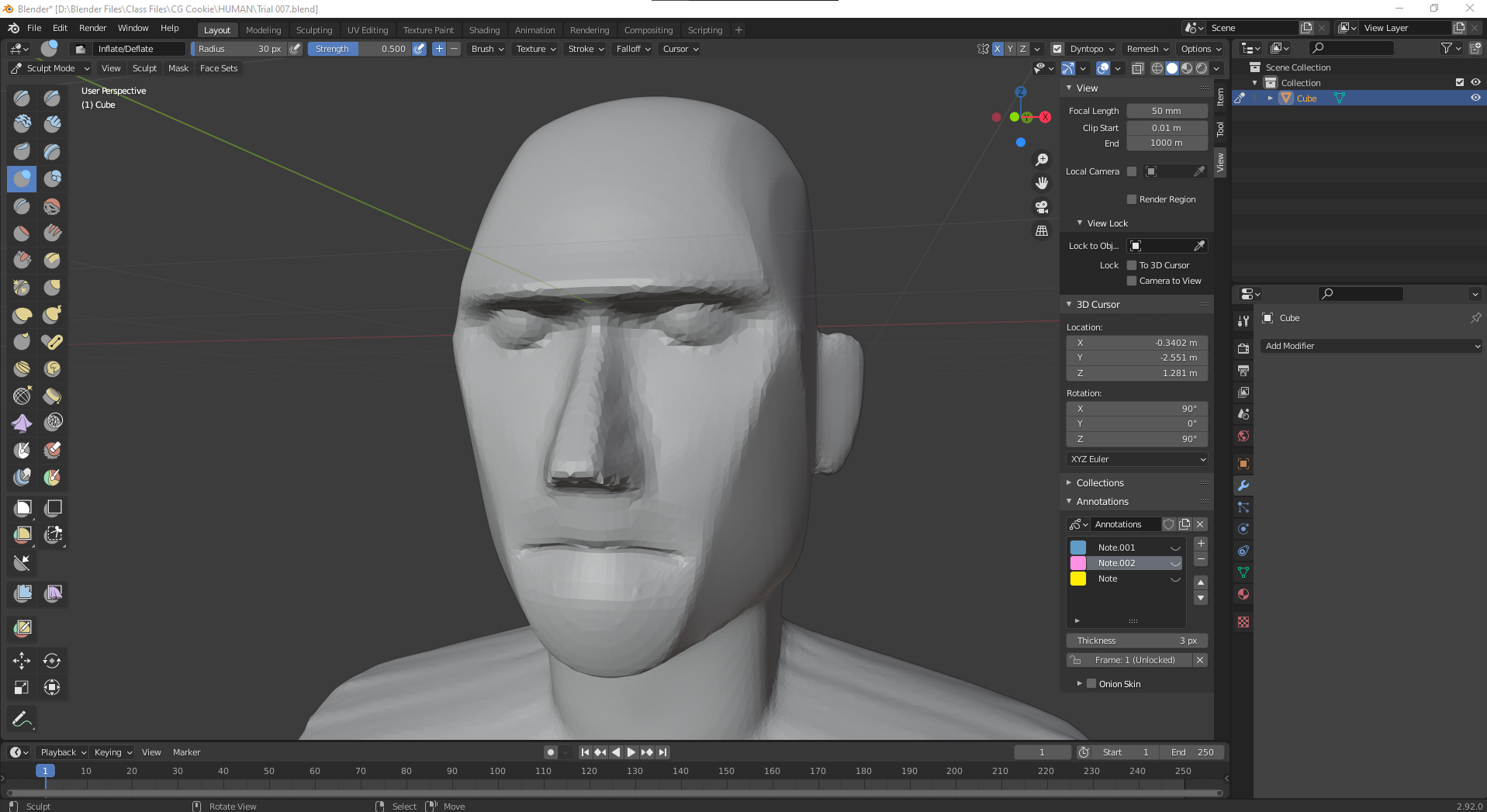Select the Draw brush tool

(22, 98)
